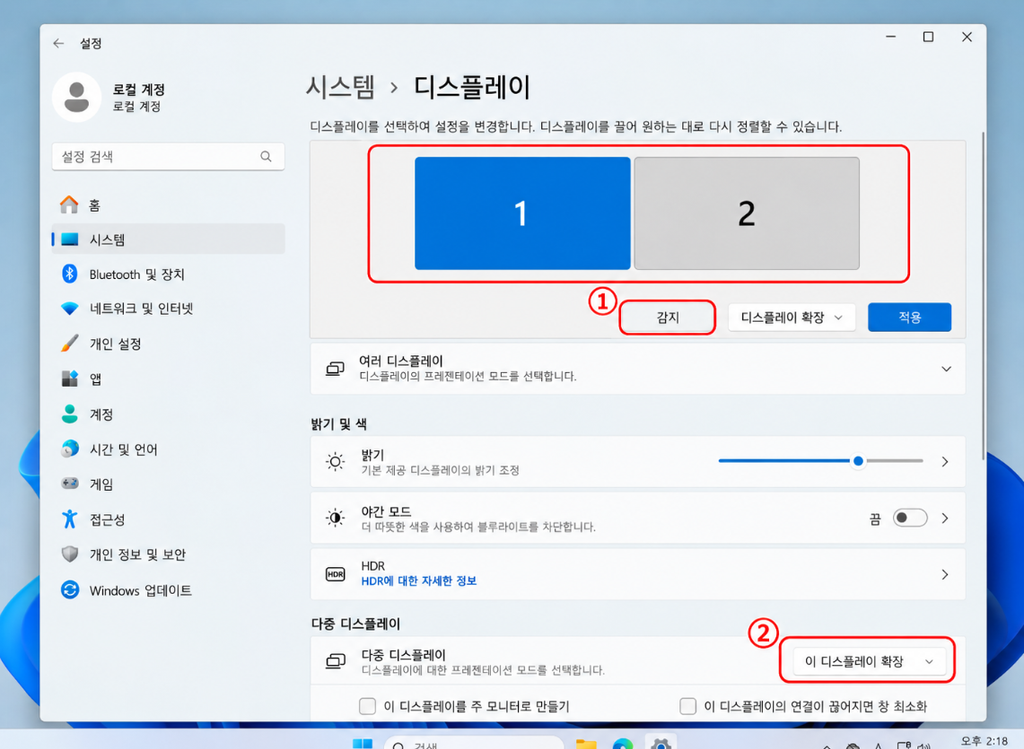This screenshot has height=749, width=1024.
Task: Click the 야간 모드 half-sun icon
Action: click(335, 518)
